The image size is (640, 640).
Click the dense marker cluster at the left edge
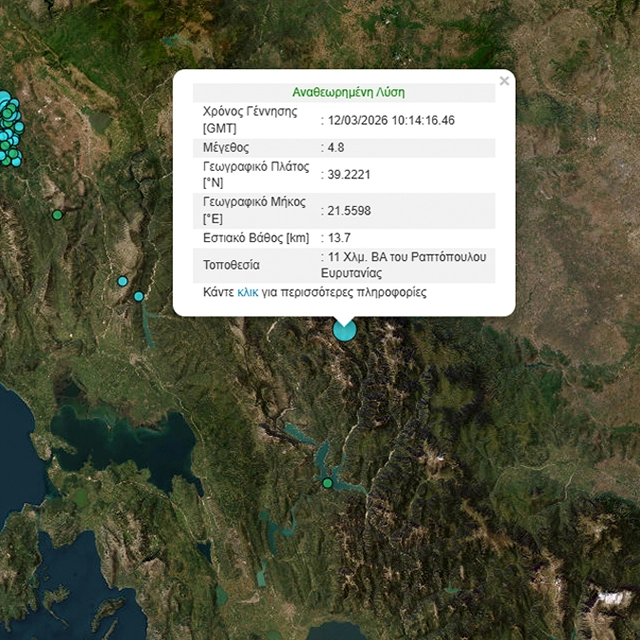9,130
